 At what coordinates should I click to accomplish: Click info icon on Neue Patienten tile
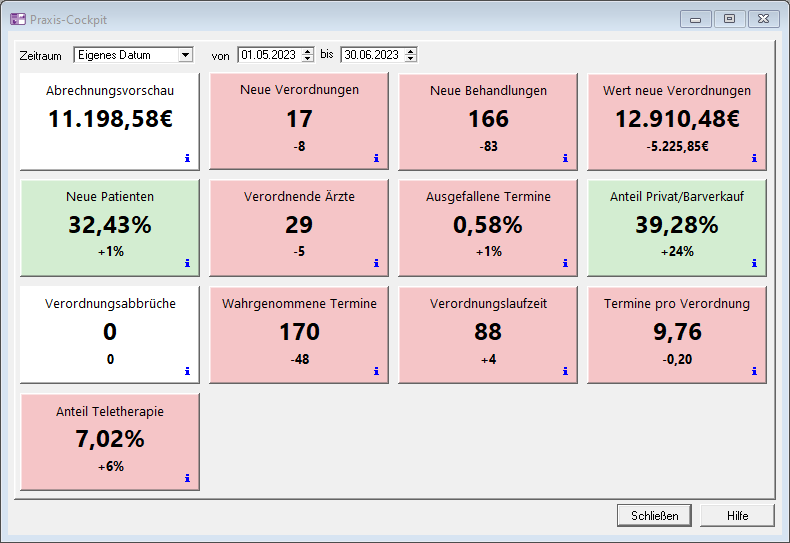pyautogui.click(x=187, y=264)
